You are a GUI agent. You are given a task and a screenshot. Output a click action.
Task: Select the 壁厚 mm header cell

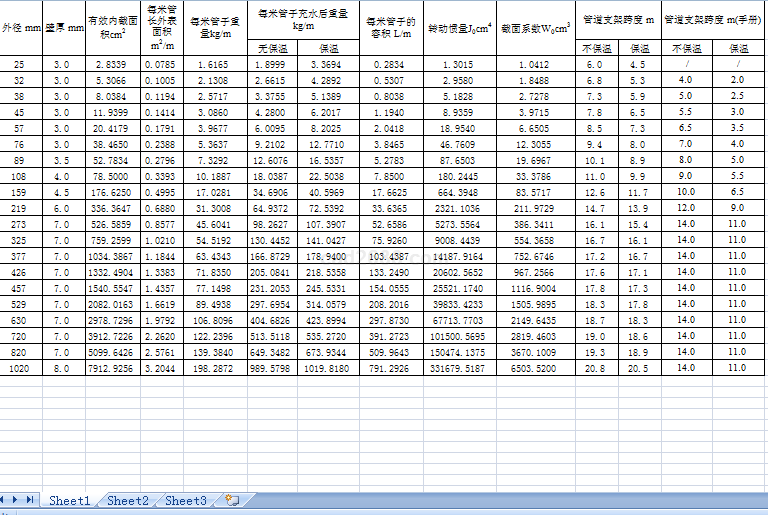tap(61, 27)
